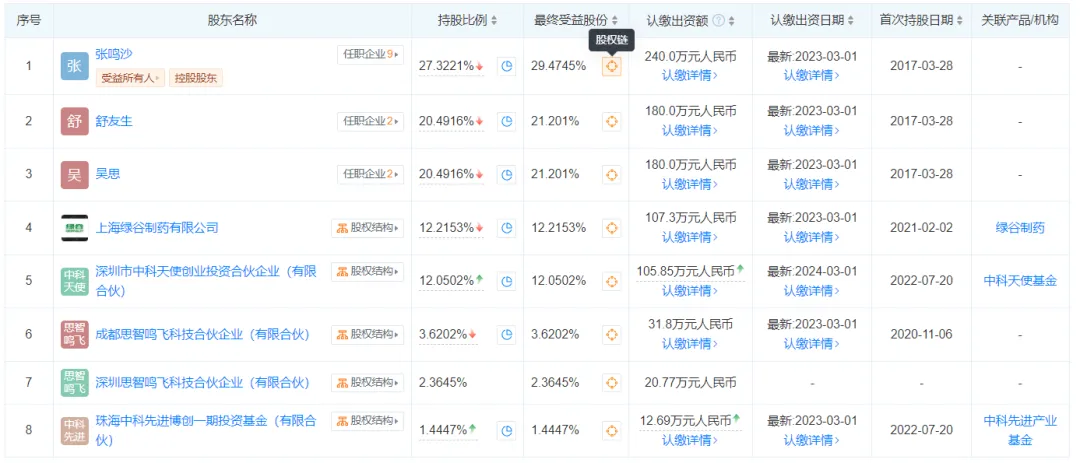
Task: Sort by 最终受益股份 column
Action: [x=614, y=21]
